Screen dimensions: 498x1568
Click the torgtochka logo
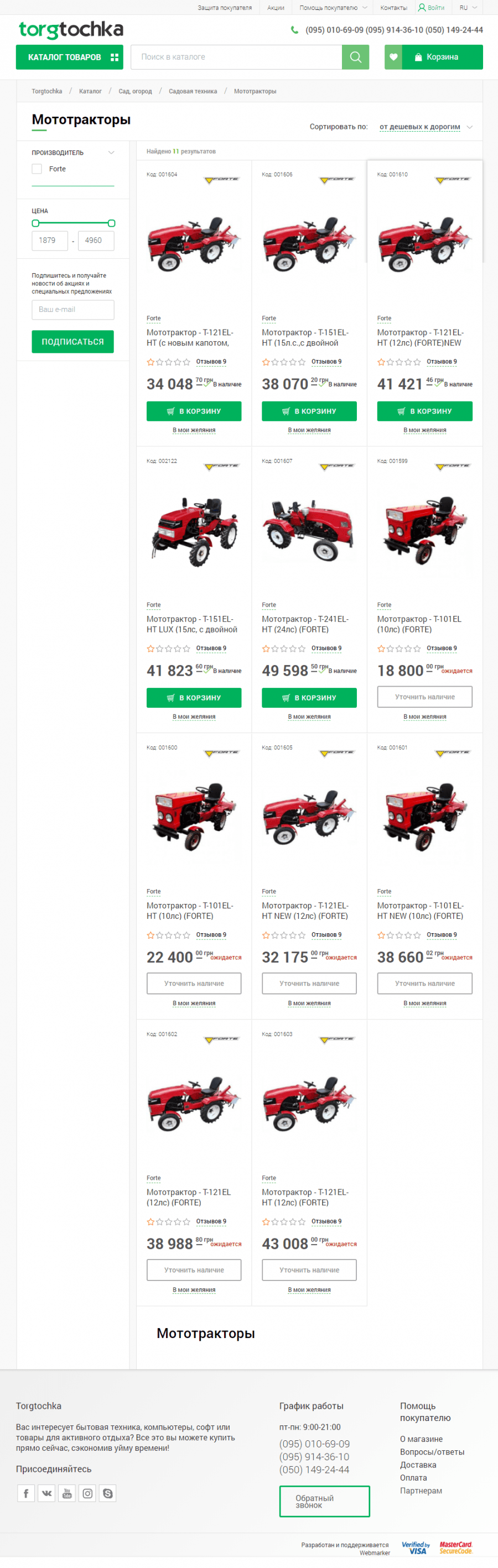[x=71, y=29]
